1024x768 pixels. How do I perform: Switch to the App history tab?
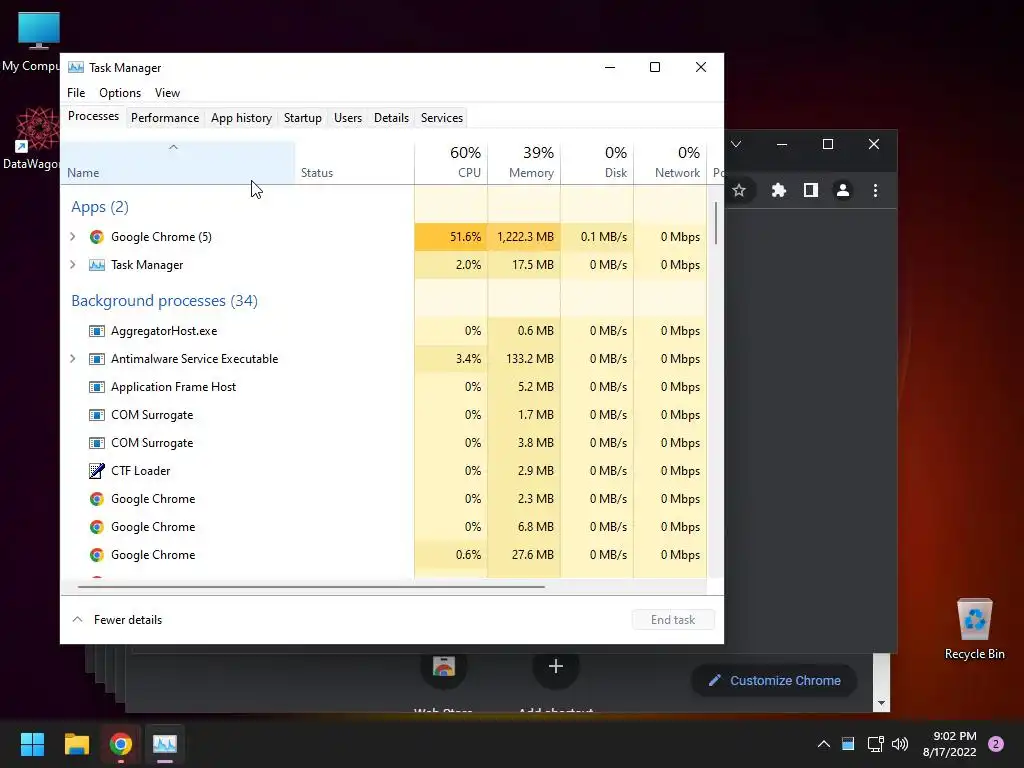click(x=241, y=118)
